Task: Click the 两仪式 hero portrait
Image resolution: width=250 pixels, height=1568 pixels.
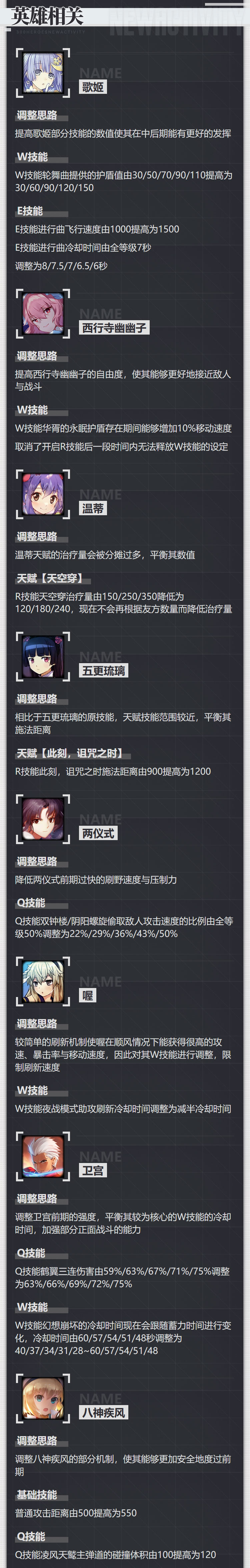Action: point(43,819)
